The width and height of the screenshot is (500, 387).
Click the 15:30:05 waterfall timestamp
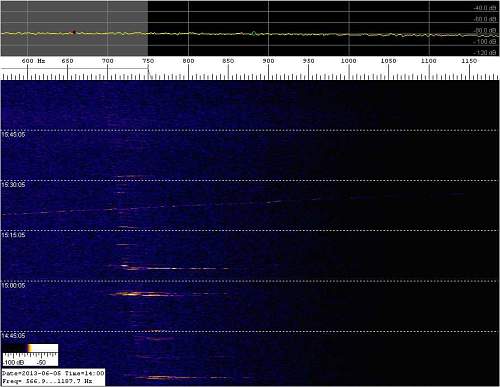(x=13, y=185)
